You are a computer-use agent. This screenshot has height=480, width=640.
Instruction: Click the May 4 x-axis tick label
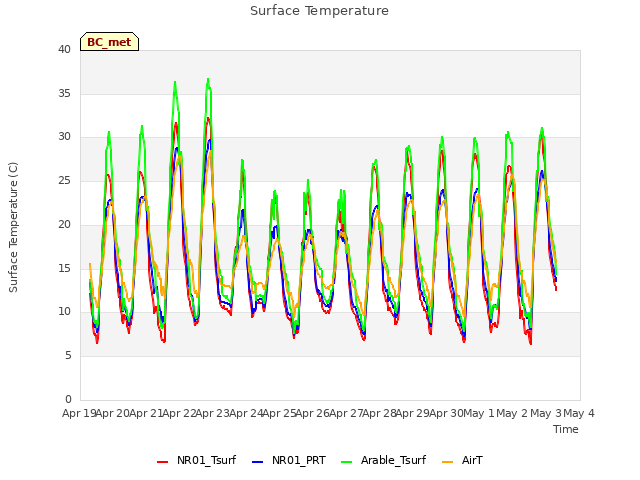pyautogui.click(x=579, y=413)
